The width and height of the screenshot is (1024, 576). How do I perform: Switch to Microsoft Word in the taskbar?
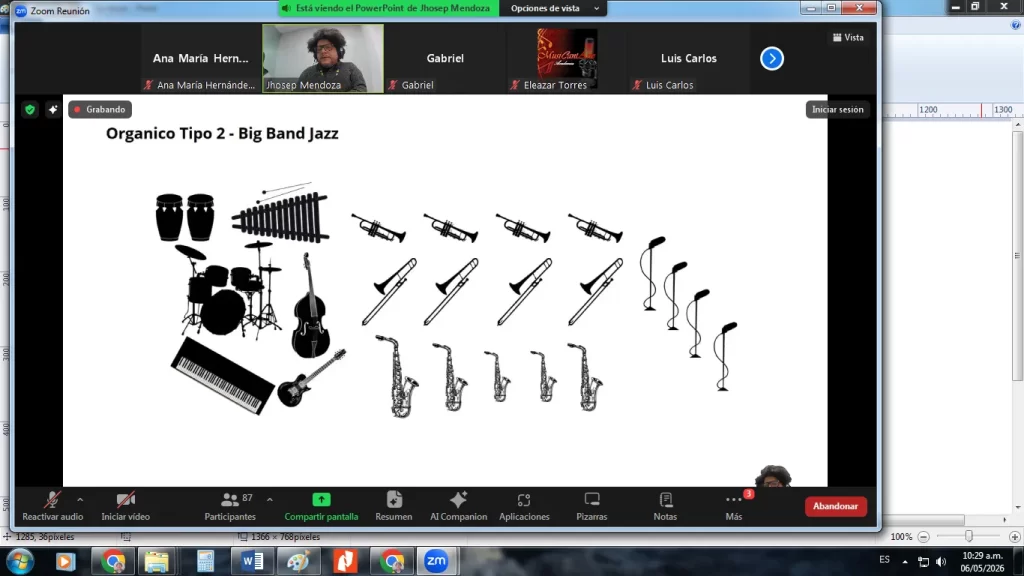click(x=252, y=561)
